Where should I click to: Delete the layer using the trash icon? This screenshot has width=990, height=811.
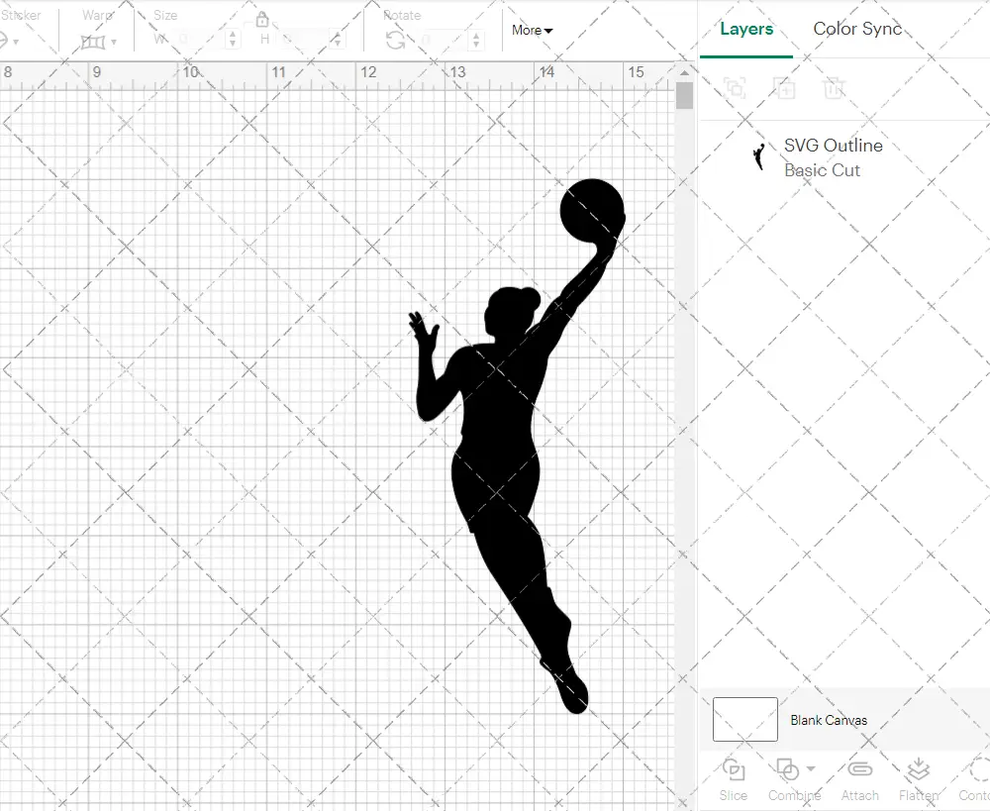tap(835, 89)
